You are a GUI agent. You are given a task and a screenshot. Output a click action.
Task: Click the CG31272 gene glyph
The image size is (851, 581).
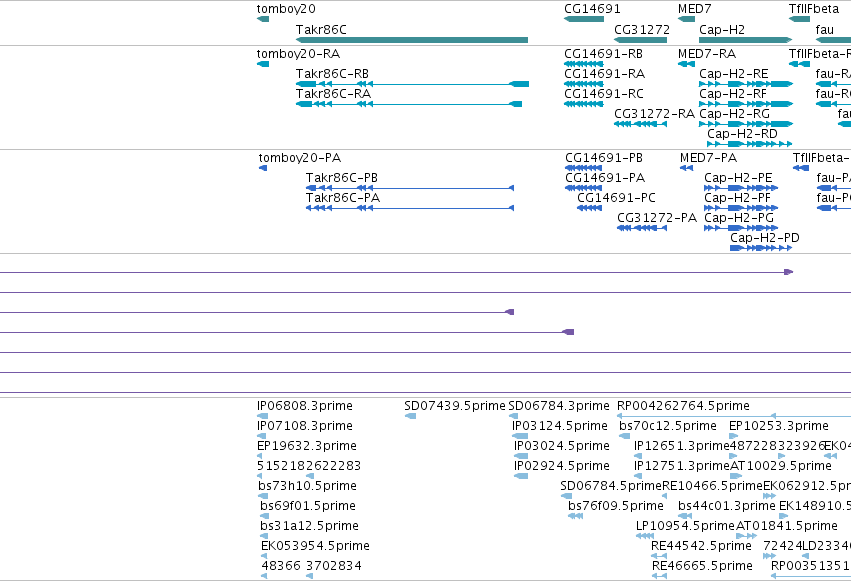[640, 40]
